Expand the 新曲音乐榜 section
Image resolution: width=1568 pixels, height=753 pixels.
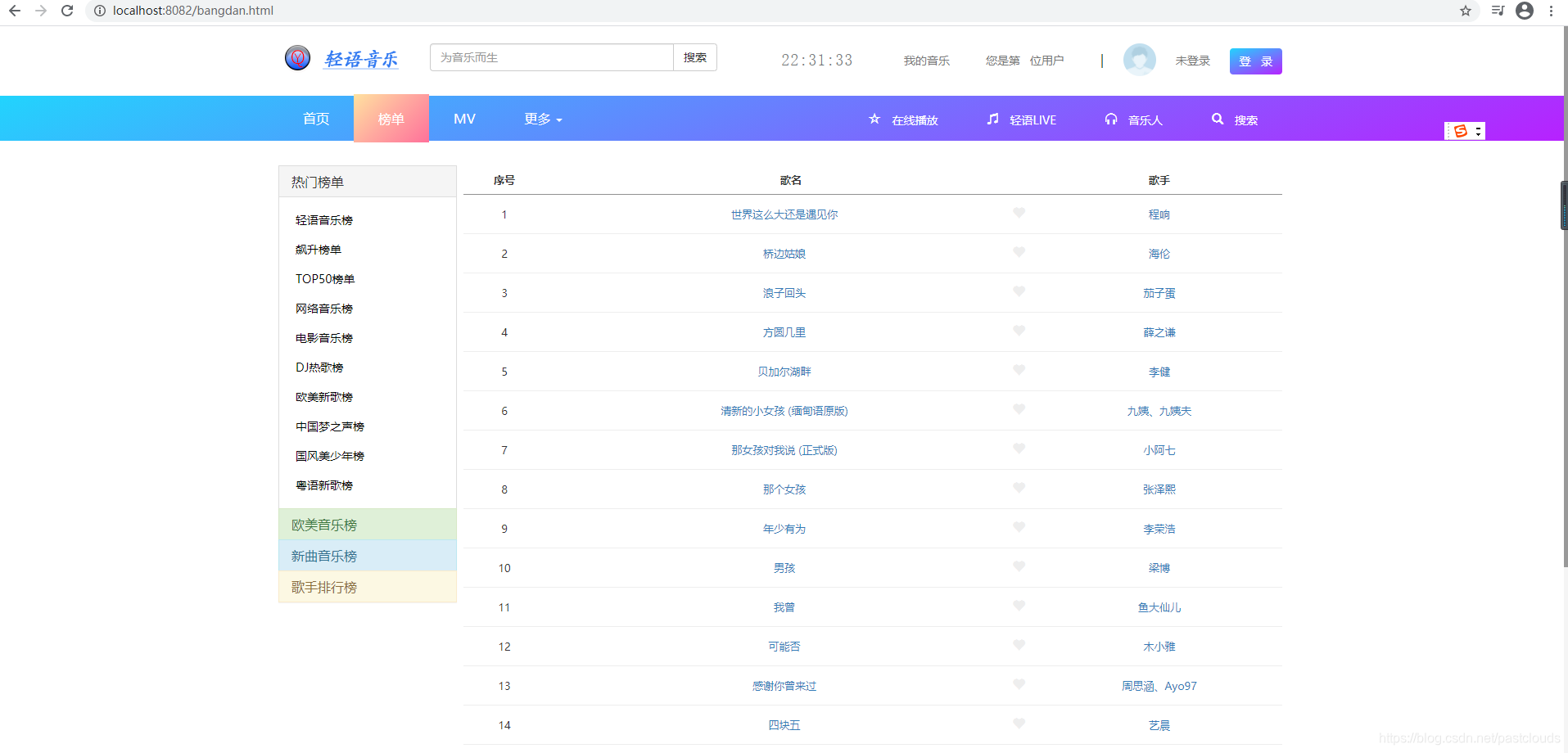click(x=368, y=556)
